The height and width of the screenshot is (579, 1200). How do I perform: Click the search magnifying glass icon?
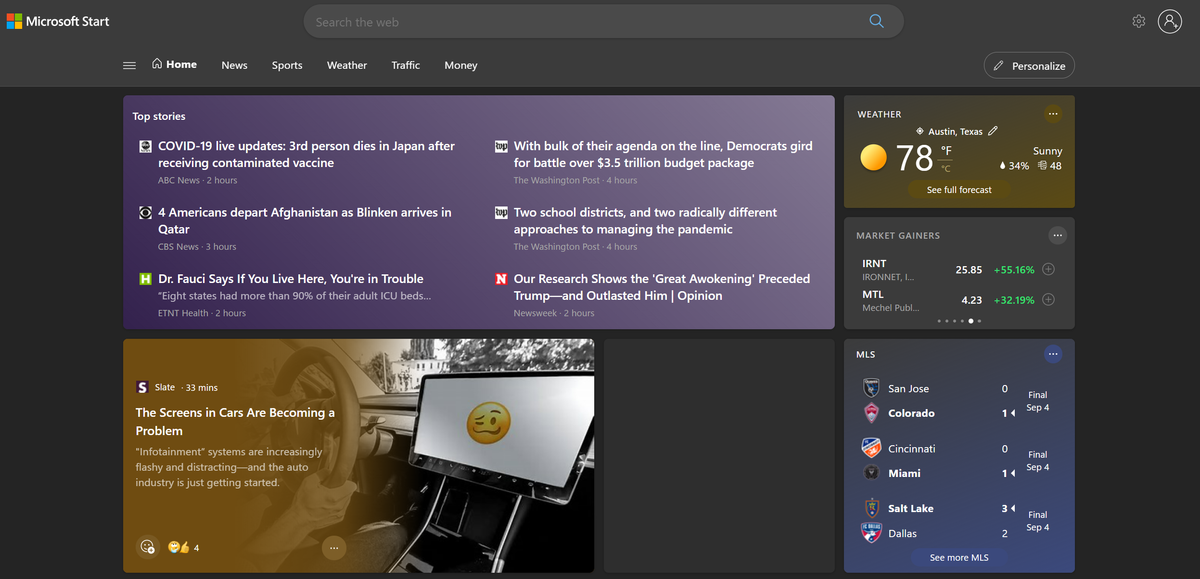tap(876, 20)
